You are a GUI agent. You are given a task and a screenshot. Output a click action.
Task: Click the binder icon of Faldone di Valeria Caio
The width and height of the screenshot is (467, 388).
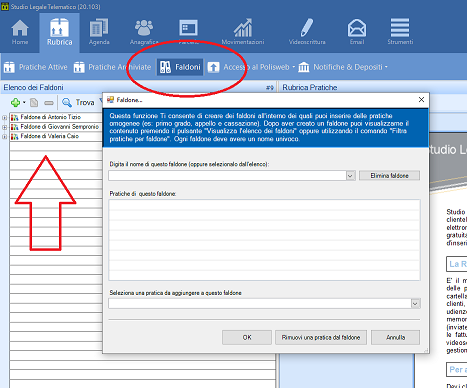point(14,136)
